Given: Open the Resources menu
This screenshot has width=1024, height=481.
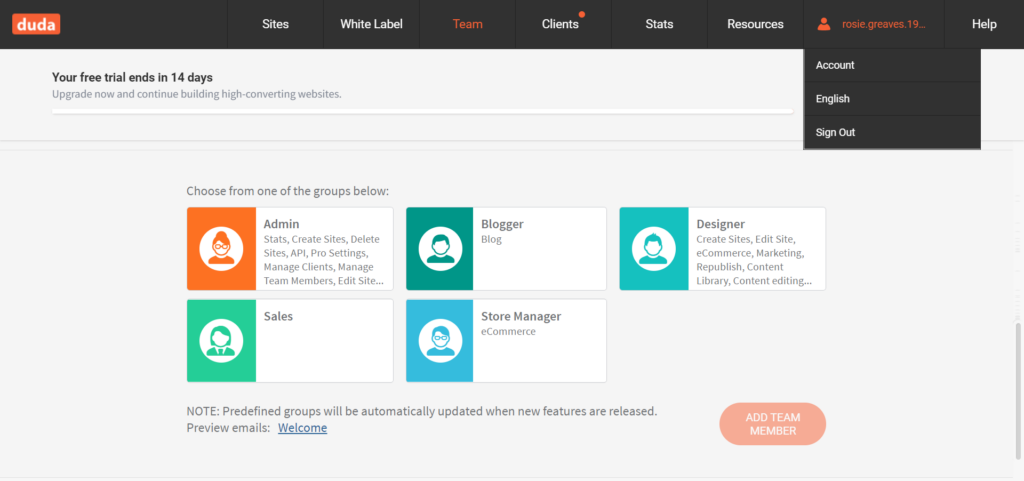Looking at the screenshot, I should click(756, 24).
